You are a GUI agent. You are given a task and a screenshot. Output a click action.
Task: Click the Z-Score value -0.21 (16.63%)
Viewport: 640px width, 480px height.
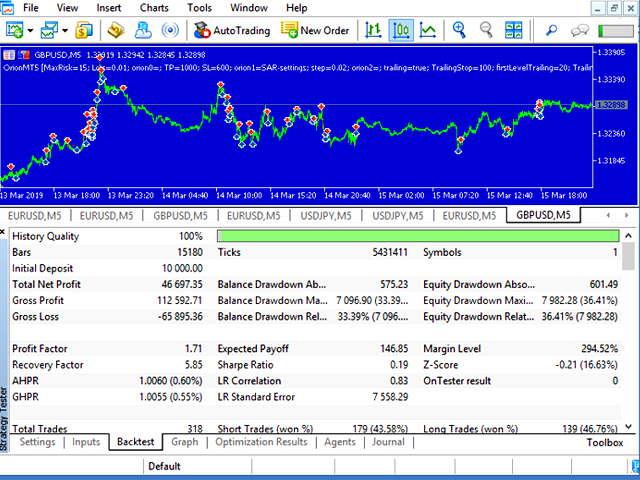click(x=587, y=365)
